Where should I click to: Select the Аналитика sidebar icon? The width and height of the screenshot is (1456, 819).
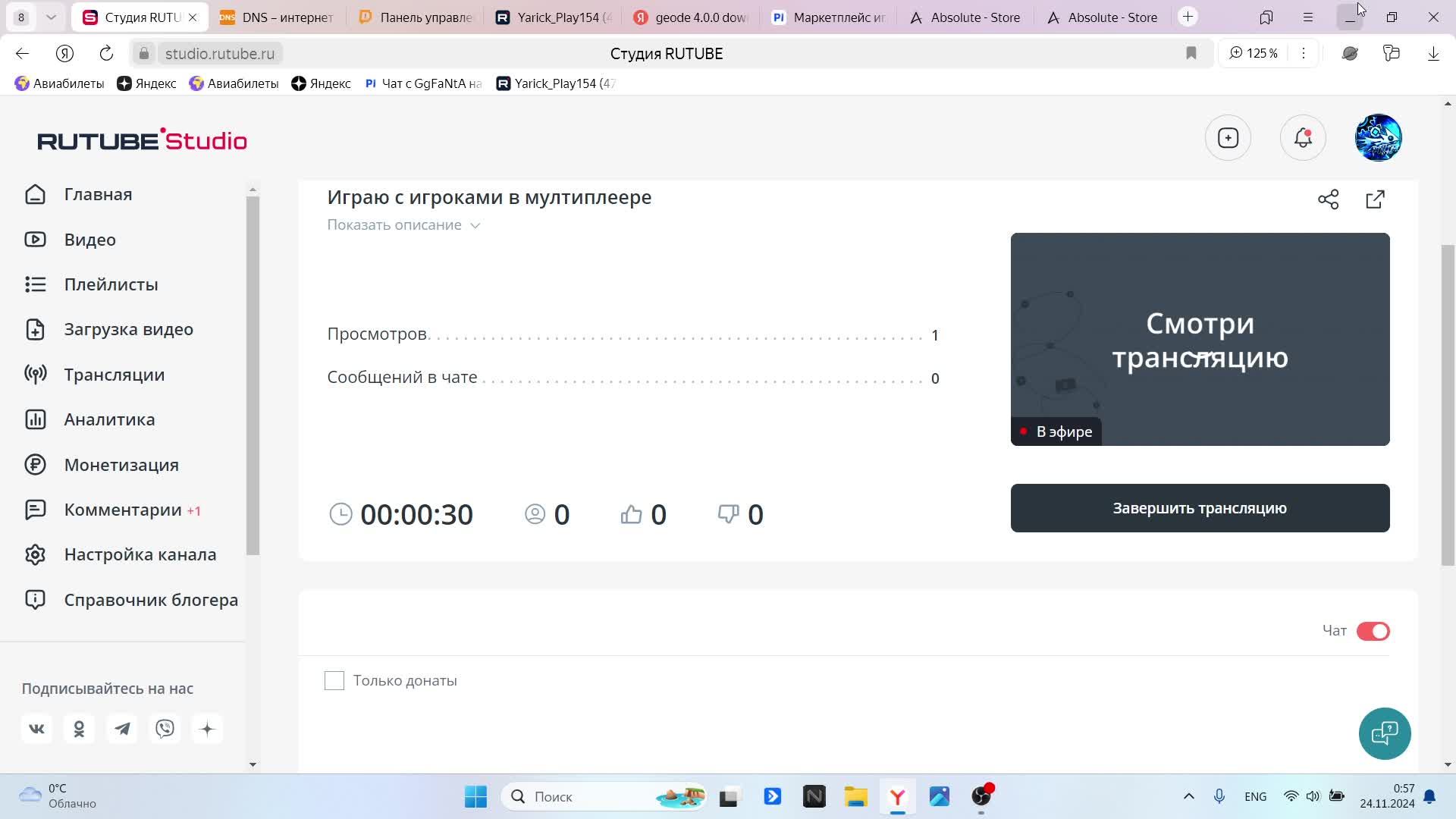[36, 419]
